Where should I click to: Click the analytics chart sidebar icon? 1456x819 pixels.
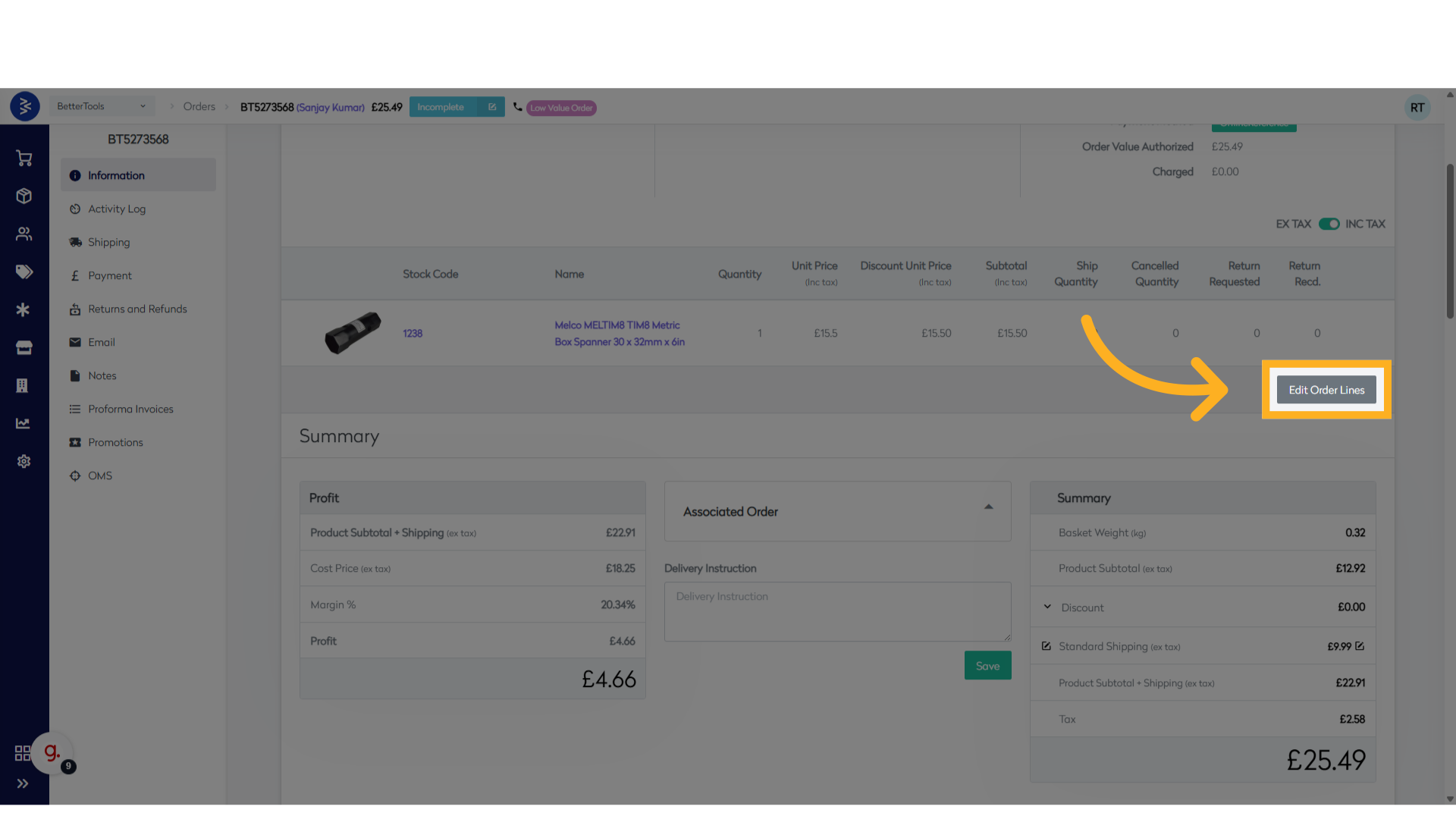[x=23, y=423]
